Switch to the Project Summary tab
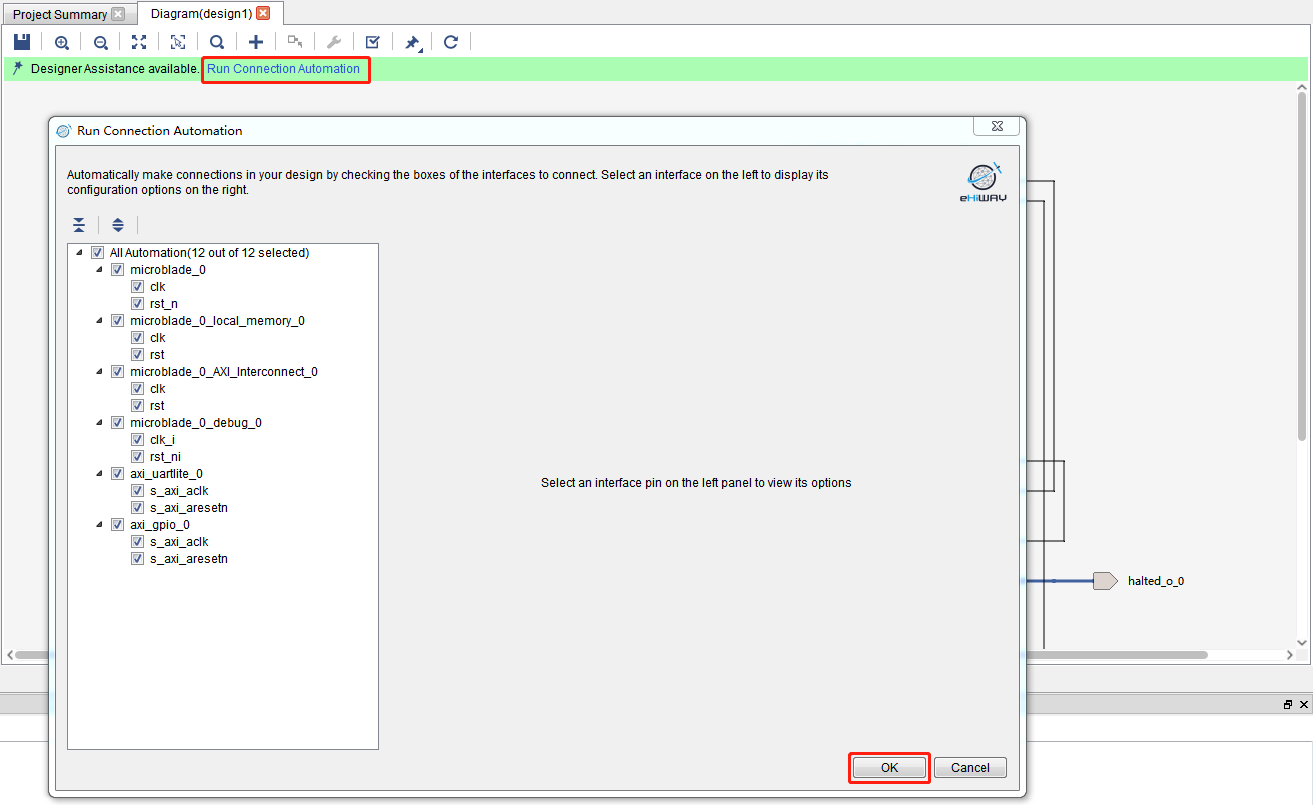1313x805 pixels. [x=60, y=15]
